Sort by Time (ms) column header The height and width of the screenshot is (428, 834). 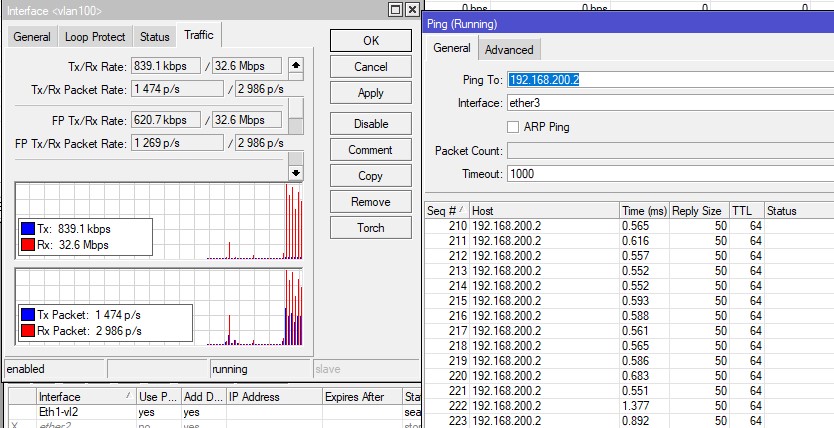click(644, 211)
